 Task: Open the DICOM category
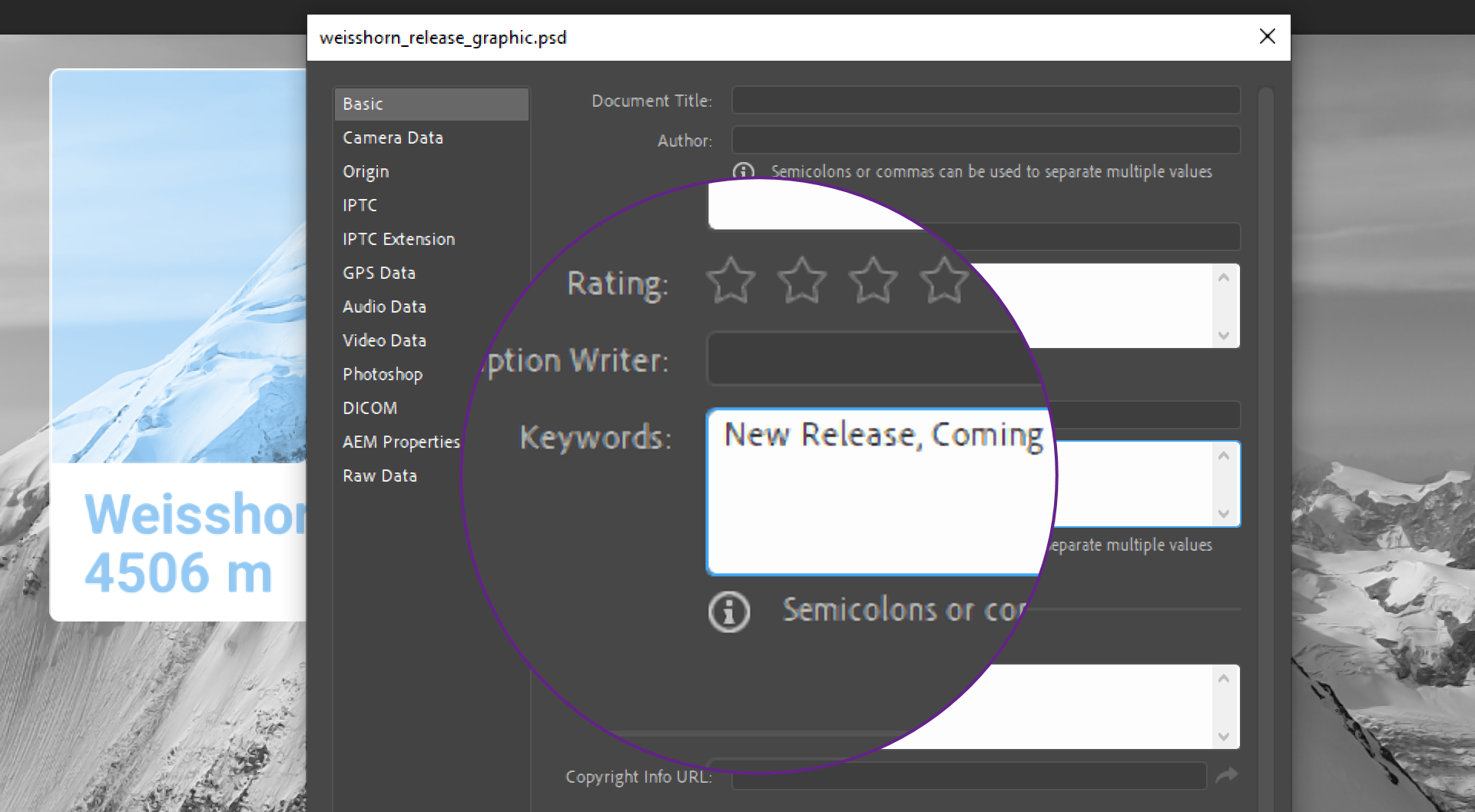pyautogui.click(x=370, y=408)
